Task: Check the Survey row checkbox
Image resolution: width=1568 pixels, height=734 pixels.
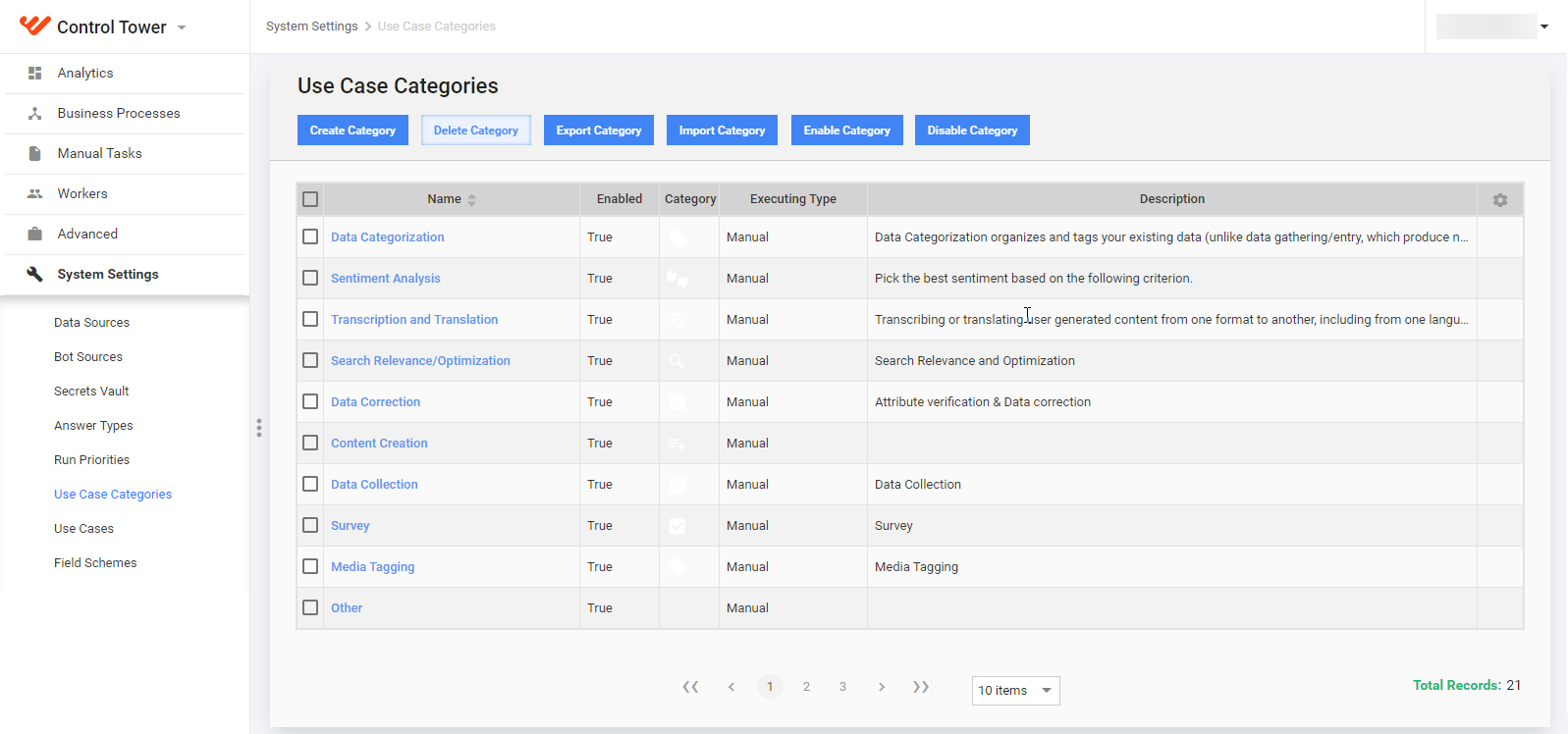Action: coord(310,525)
